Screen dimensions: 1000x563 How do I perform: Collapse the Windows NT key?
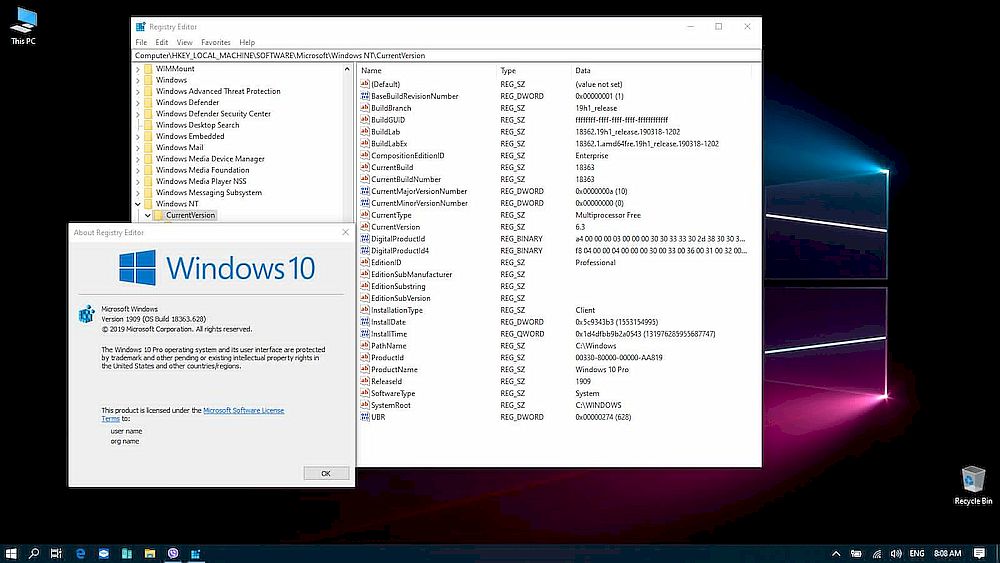tap(138, 204)
